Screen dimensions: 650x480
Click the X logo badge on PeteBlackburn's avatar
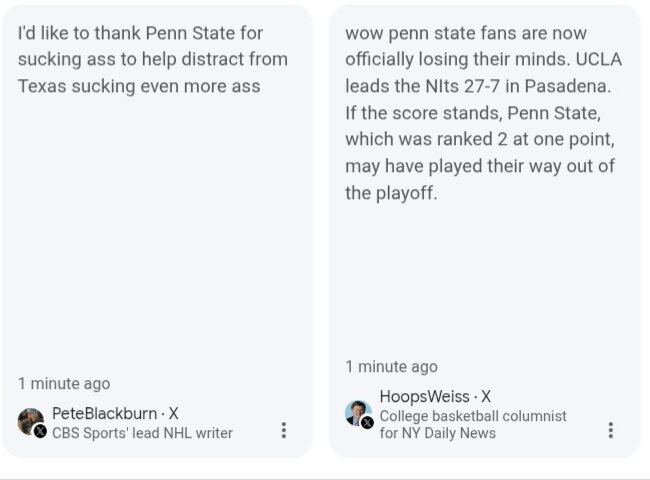[x=40, y=431]
